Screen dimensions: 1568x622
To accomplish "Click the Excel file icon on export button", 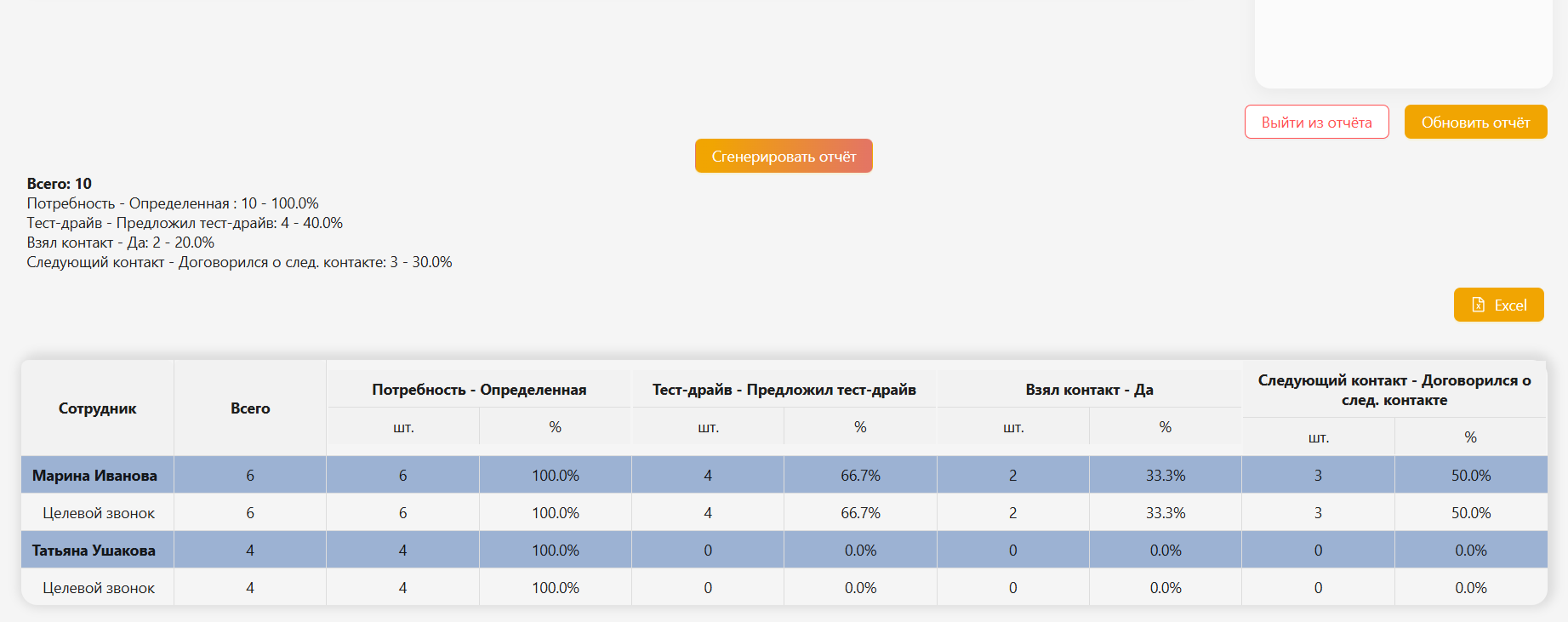I will (1479, 305).
